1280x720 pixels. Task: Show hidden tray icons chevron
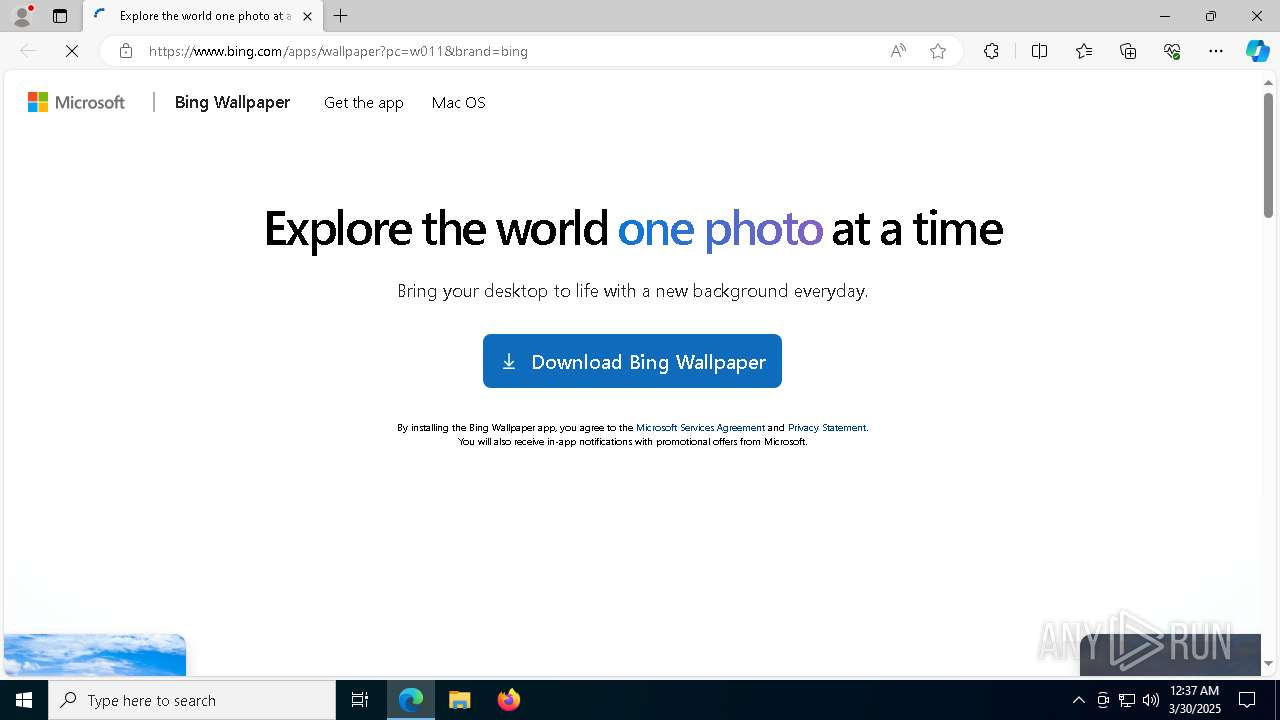pos(1078,700)
